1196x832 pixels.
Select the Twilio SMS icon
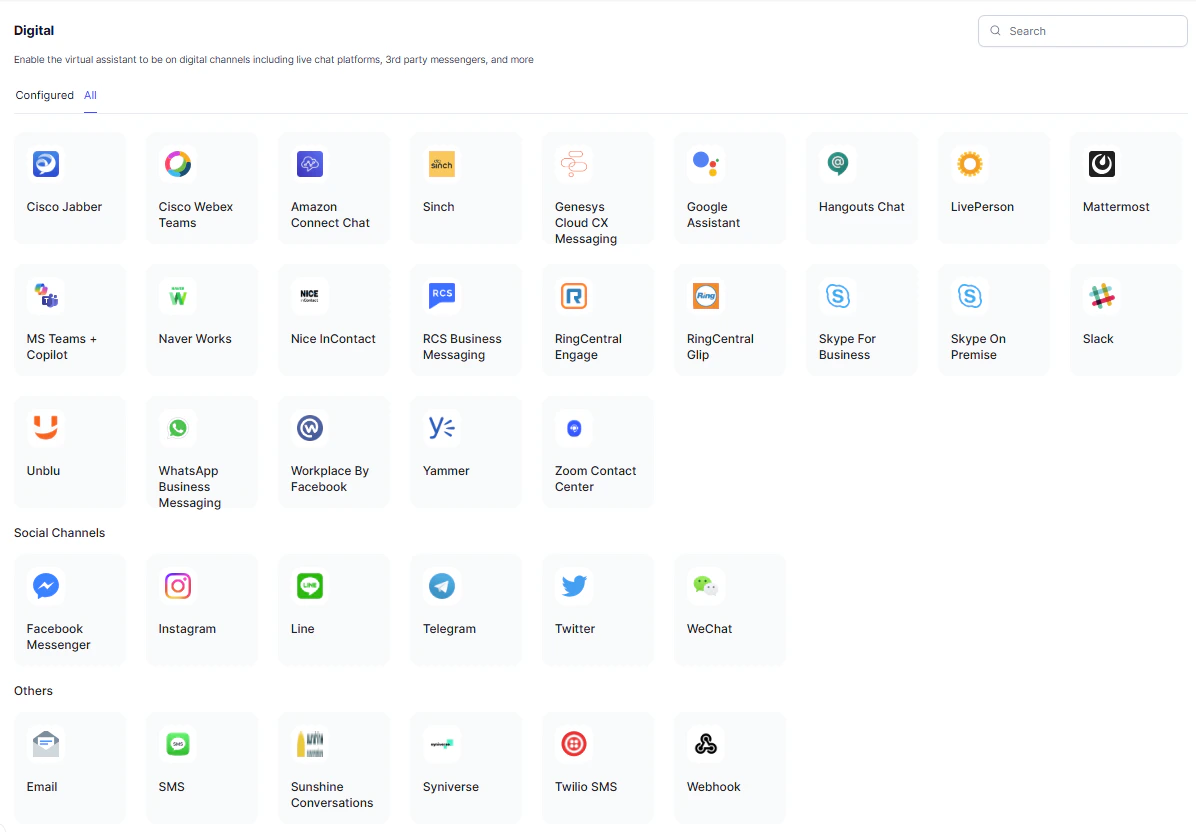574,744
